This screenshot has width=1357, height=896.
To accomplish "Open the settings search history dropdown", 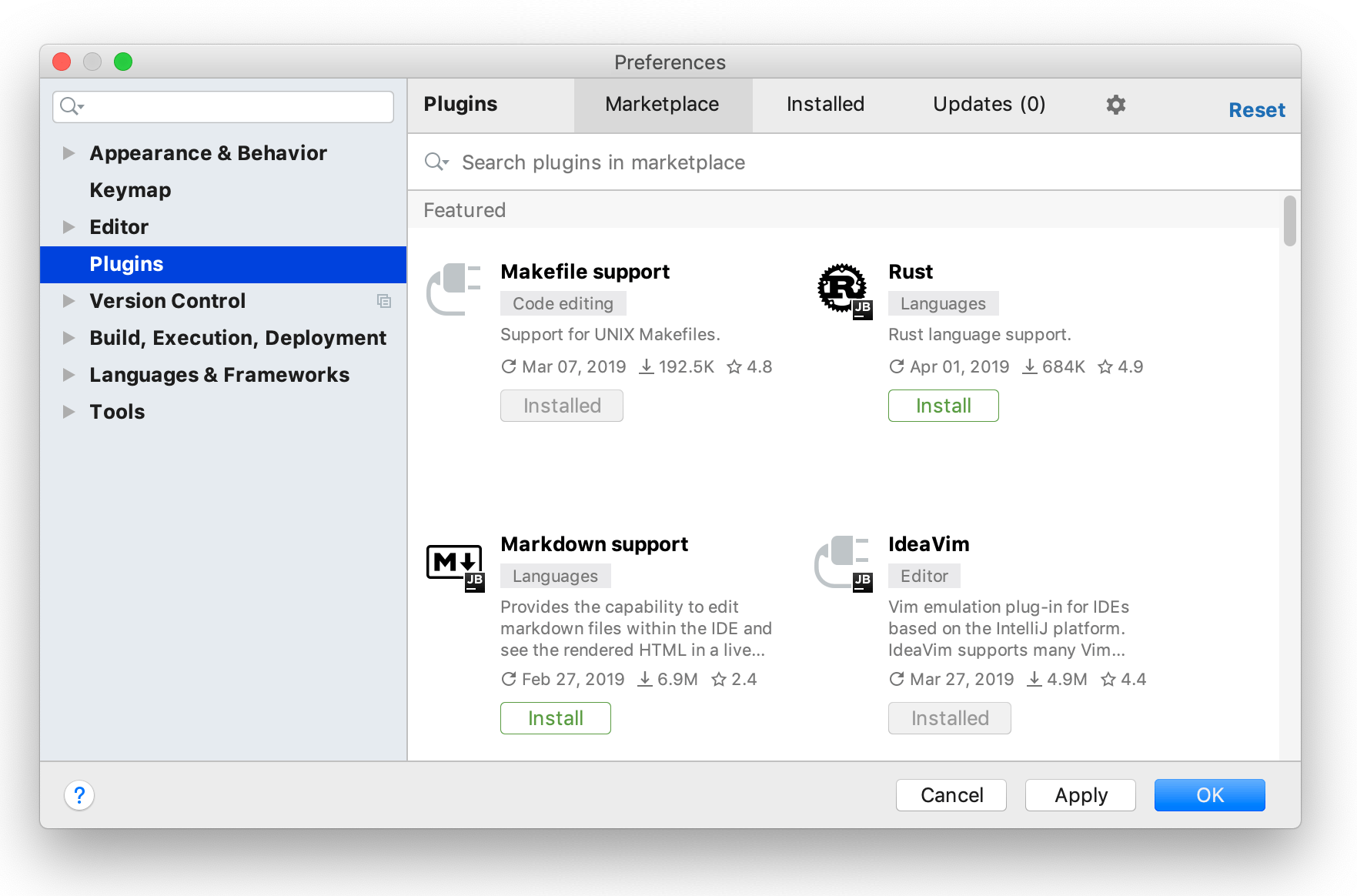I will click(72, 106).
